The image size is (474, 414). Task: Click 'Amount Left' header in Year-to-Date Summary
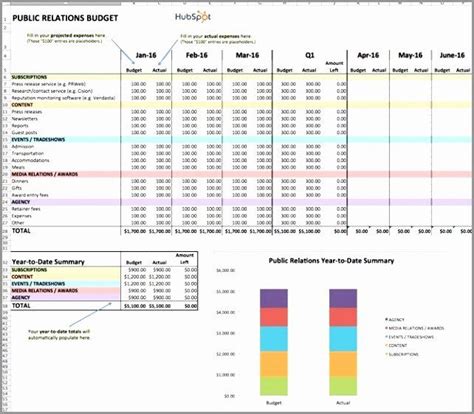click(185, 258)
